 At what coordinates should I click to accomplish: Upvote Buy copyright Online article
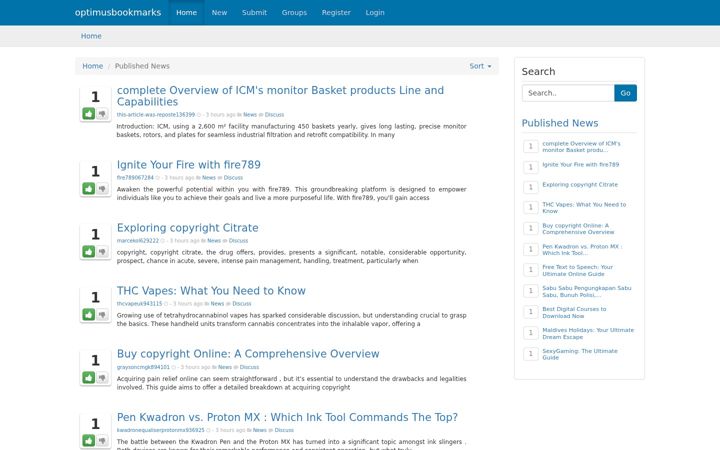point(89,377)
